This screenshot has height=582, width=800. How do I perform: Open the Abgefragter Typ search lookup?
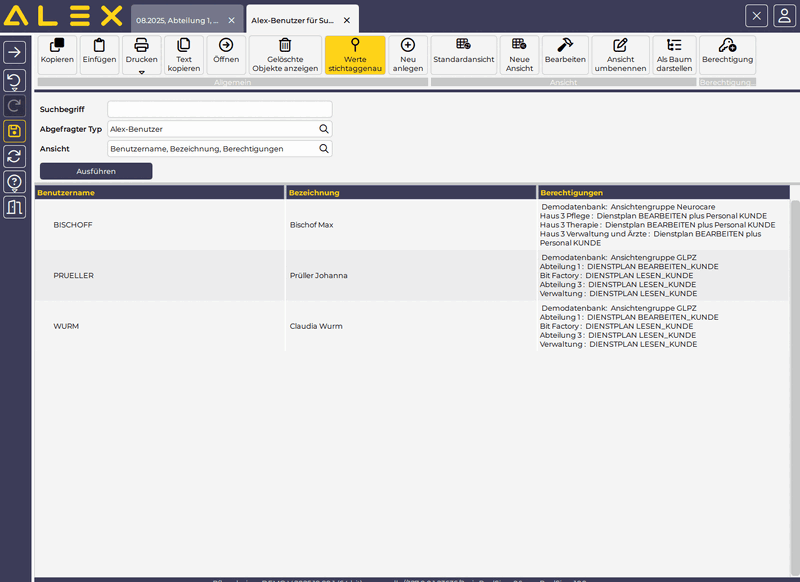click(x=324, y=129)
